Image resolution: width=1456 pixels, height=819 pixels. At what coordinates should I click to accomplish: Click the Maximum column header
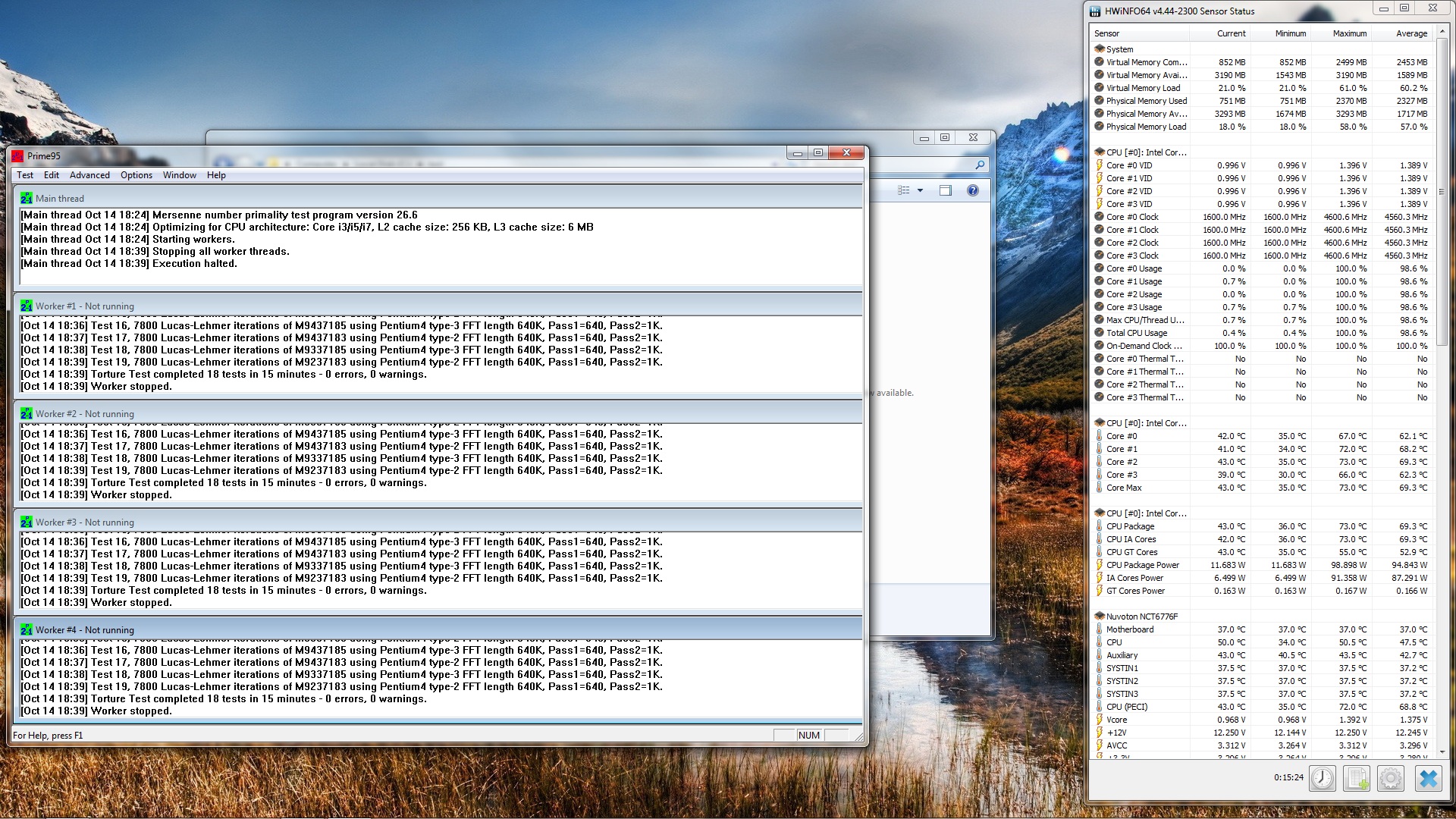(x=1349, y=33)
